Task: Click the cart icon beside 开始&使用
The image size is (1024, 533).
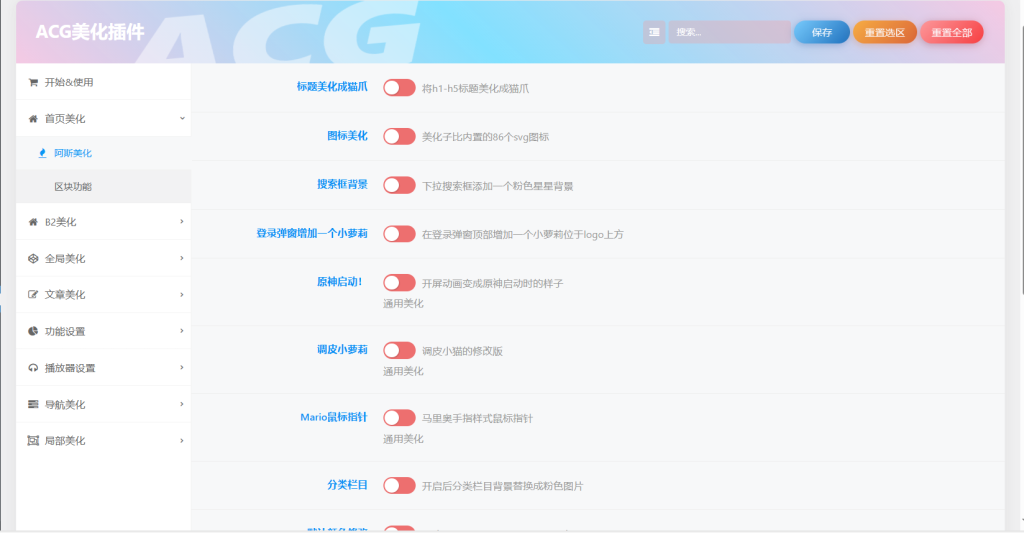Action: (x=33, y=82)
